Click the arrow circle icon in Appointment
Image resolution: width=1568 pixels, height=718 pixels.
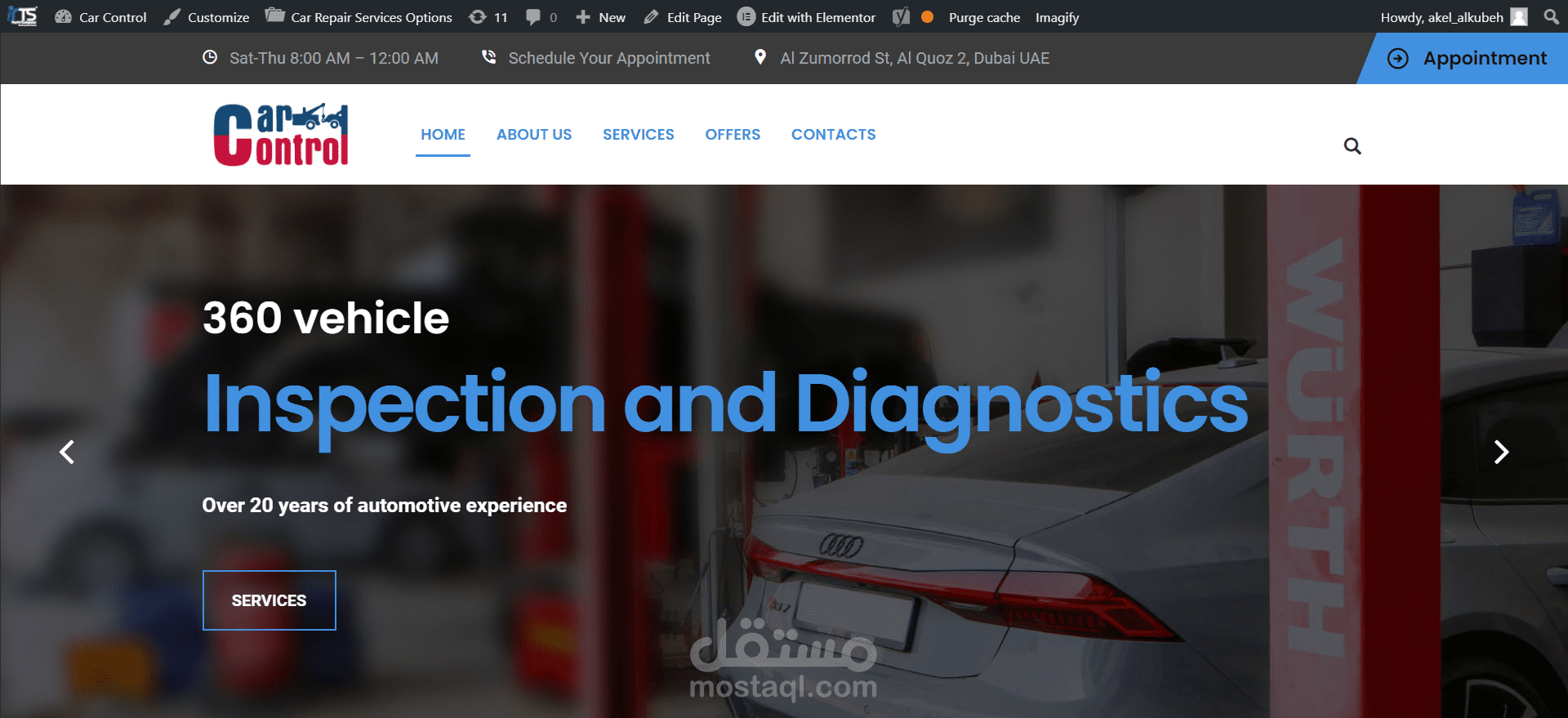coord(1398,59)
